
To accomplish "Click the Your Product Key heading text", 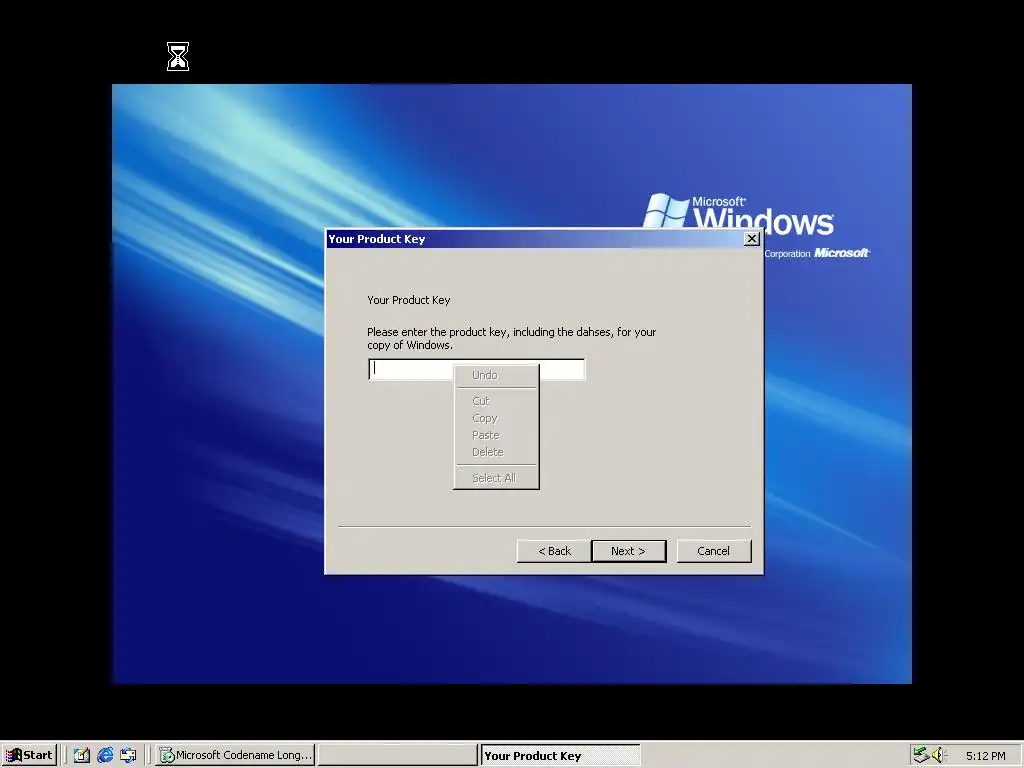I will pos(409,300).
